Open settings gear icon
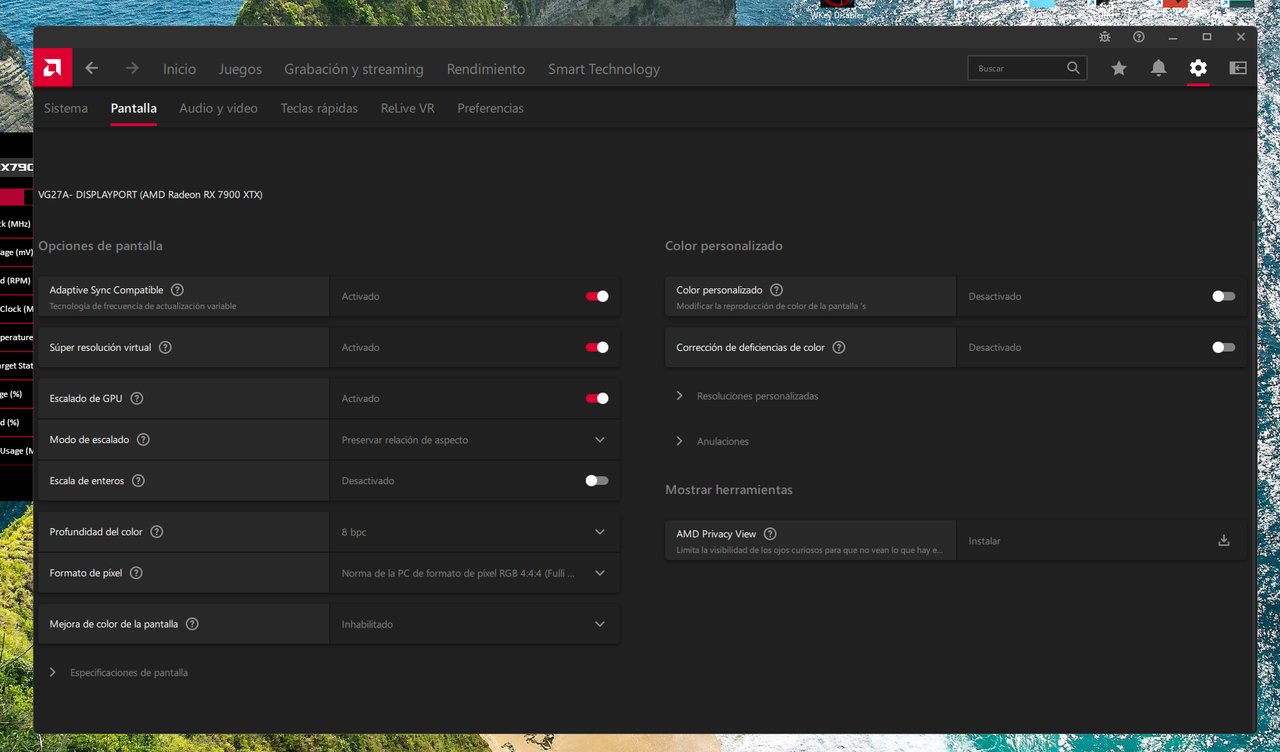Image resolution: width=1280 pixels, height=752 pixels. tap(1198, 68)
